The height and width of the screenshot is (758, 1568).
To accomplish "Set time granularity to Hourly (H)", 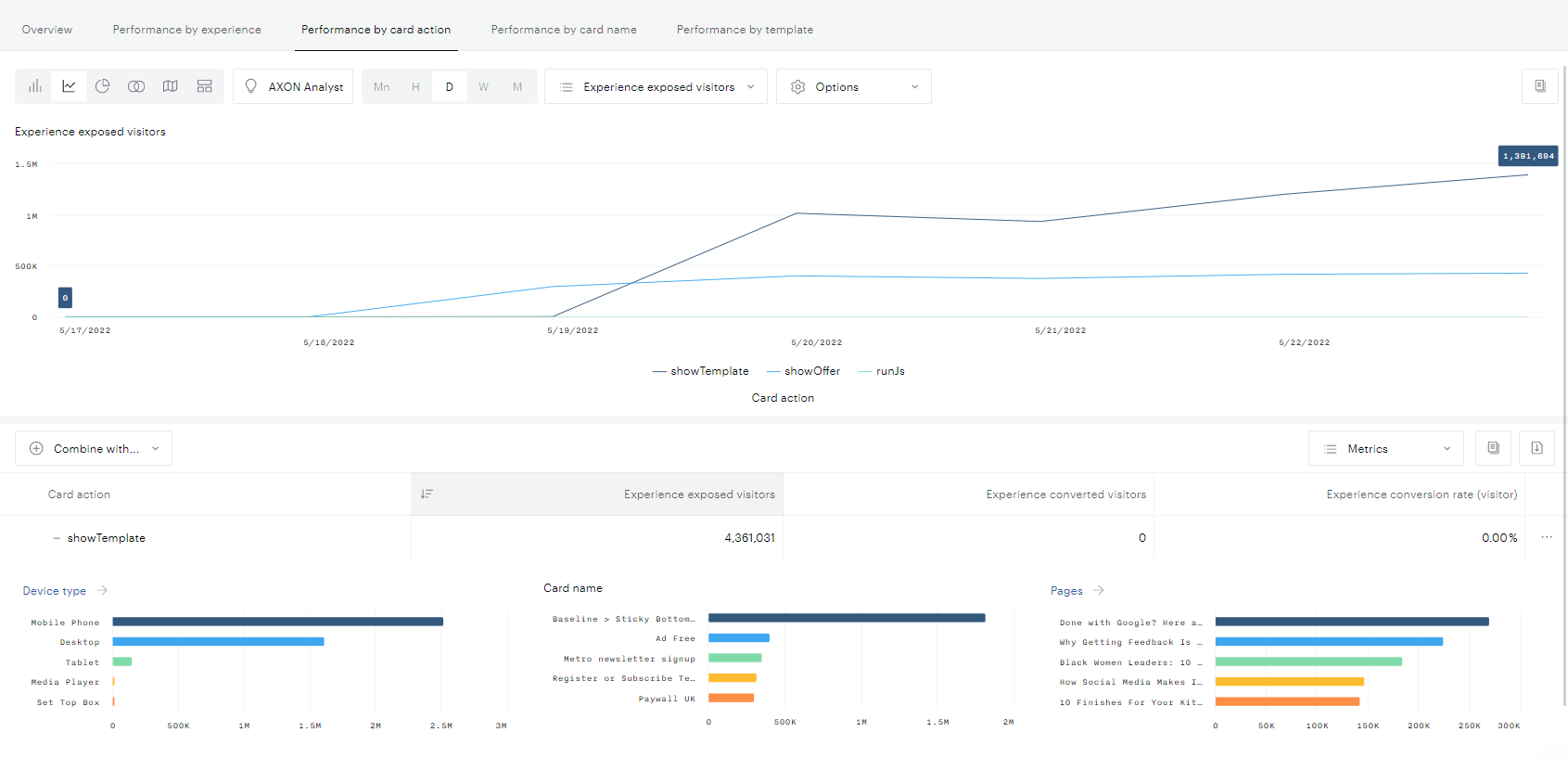I will pos(415,87).
